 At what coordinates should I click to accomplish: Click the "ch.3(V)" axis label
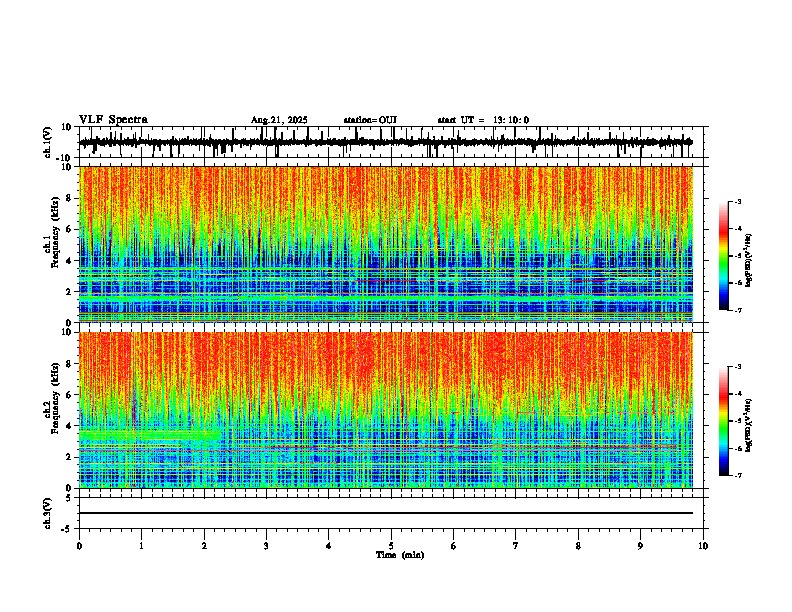[48, 513]
